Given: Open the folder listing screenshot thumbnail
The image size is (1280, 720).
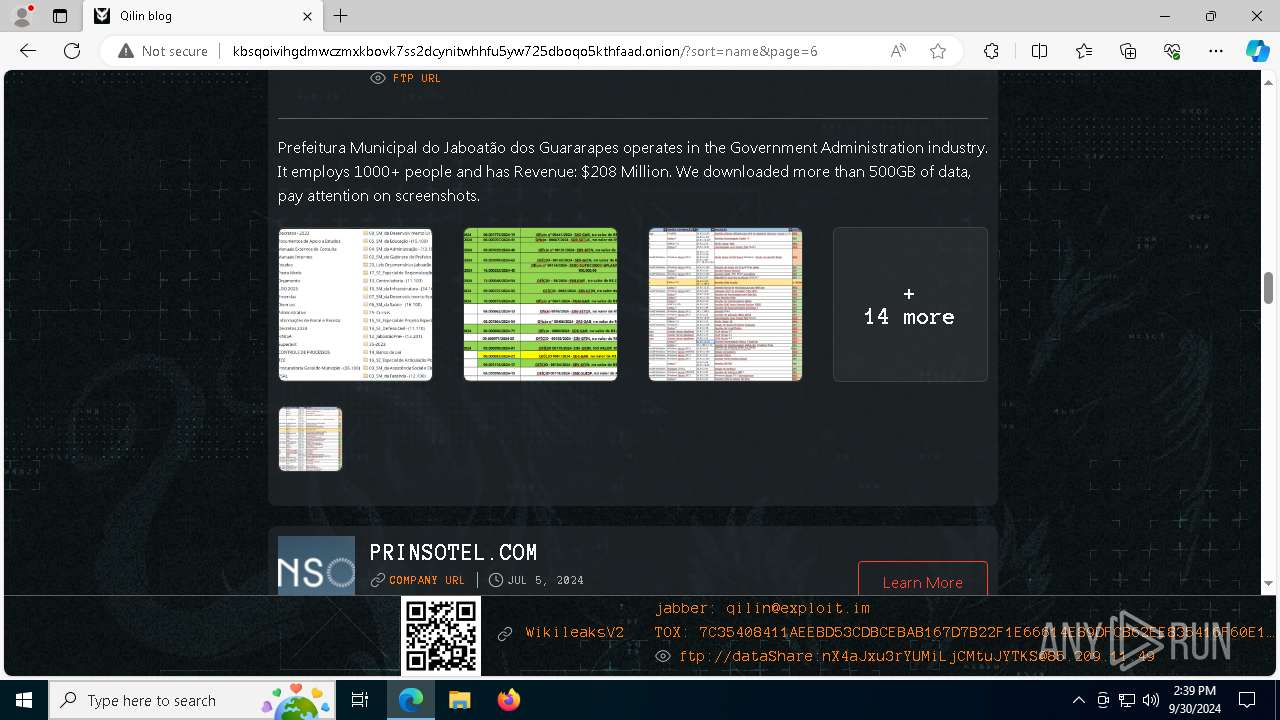Looking at the screenshot, I should [x=355, y=304].
